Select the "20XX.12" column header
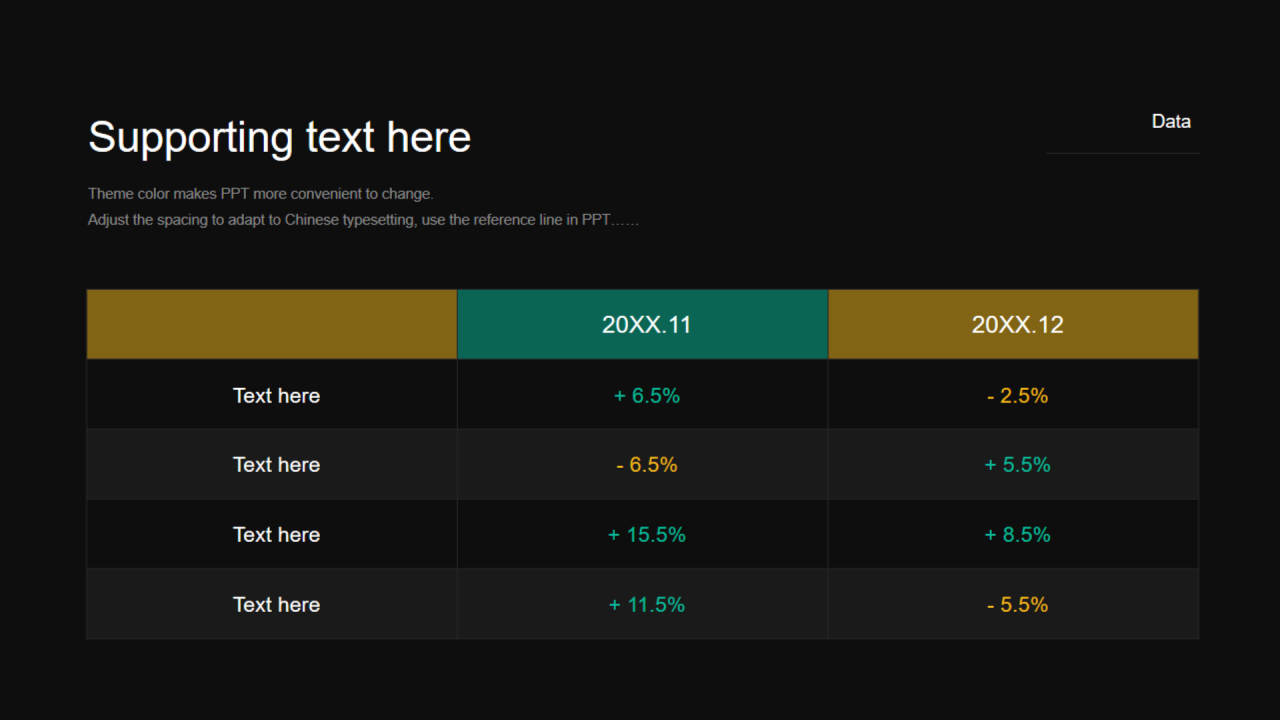 coord(1017,324)
